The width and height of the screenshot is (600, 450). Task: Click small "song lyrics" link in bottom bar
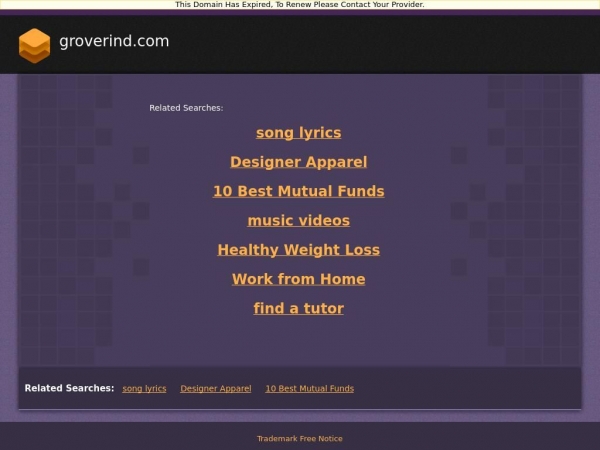[144, 388]
